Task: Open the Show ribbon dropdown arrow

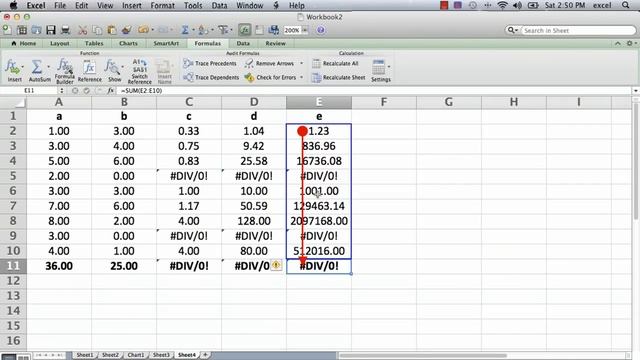Action: (122, 67)
